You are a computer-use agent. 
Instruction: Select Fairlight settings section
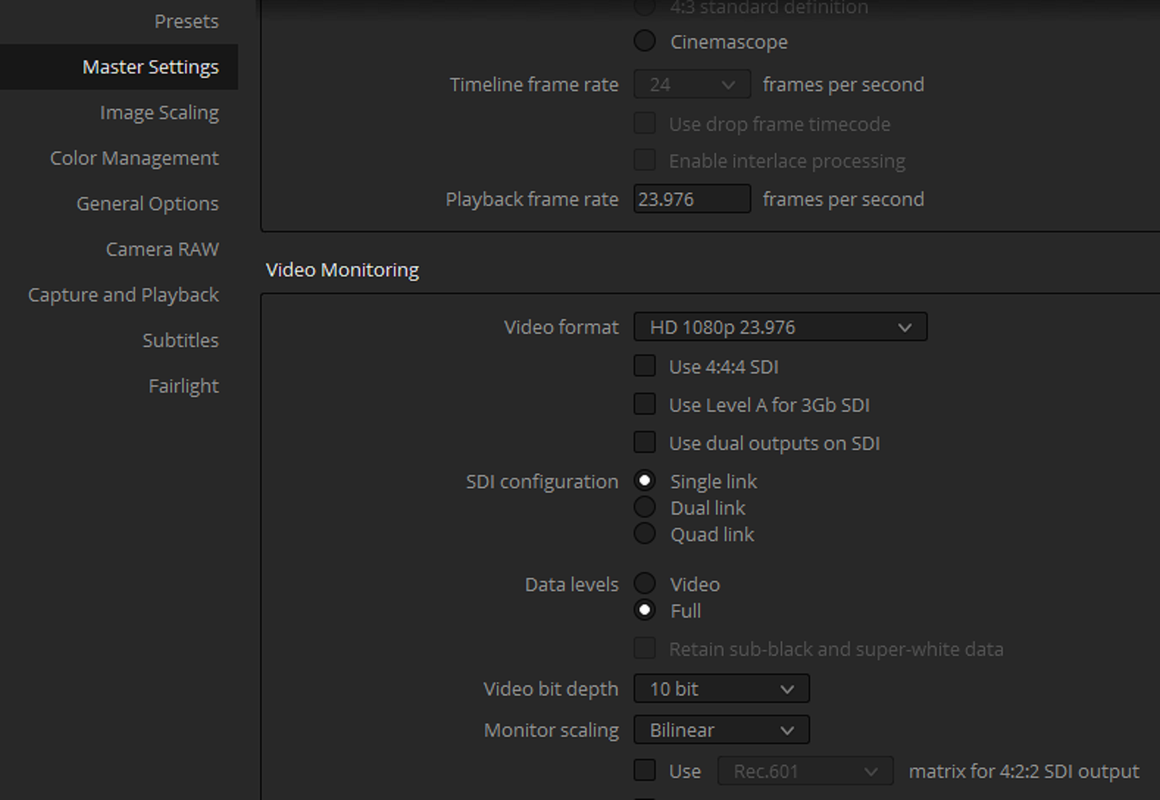click(183, 386)
